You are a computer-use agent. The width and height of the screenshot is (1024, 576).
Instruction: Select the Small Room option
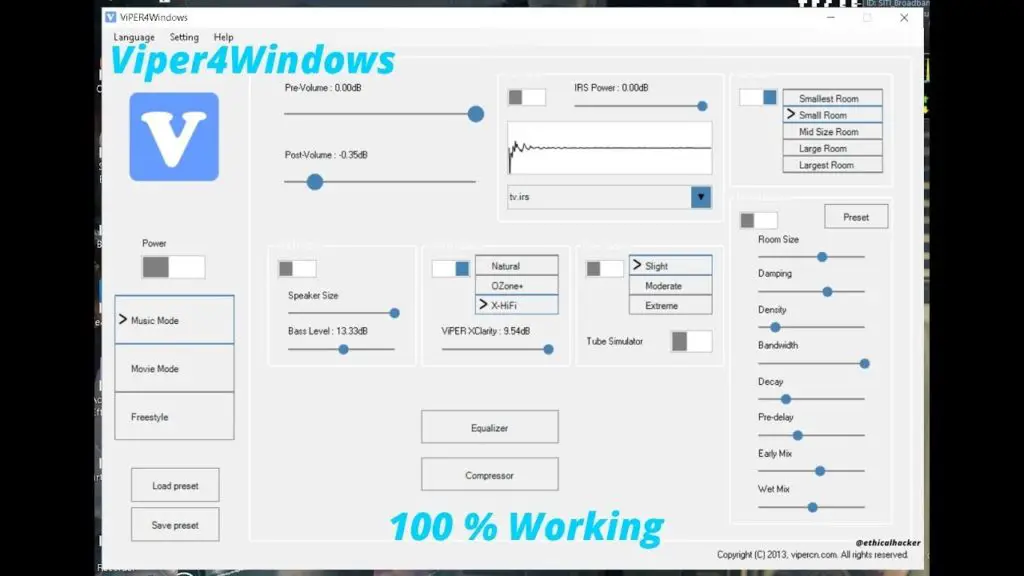[833, 115]
